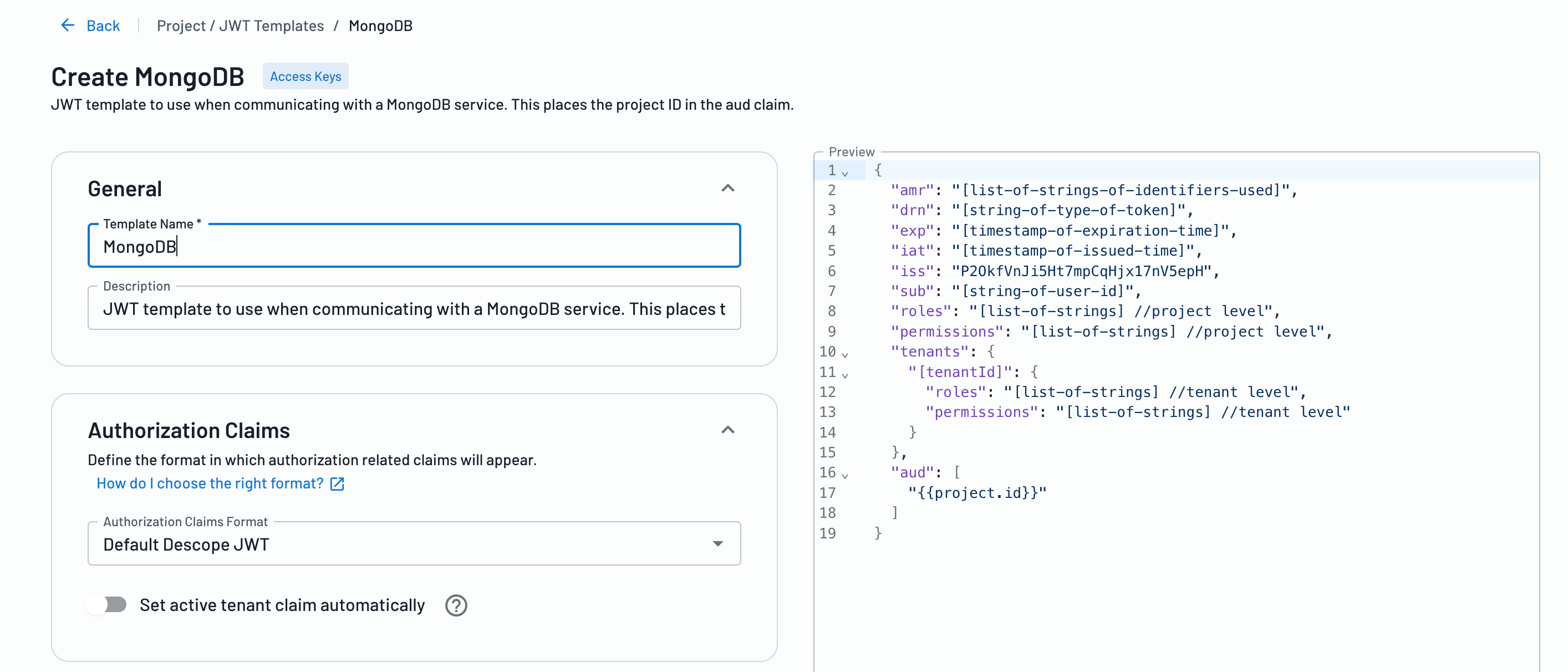Viewport: 1568px width, 672px height.
Task: Click the Back arrow icon
Action: pyautogui.click(x=68, y=25)
